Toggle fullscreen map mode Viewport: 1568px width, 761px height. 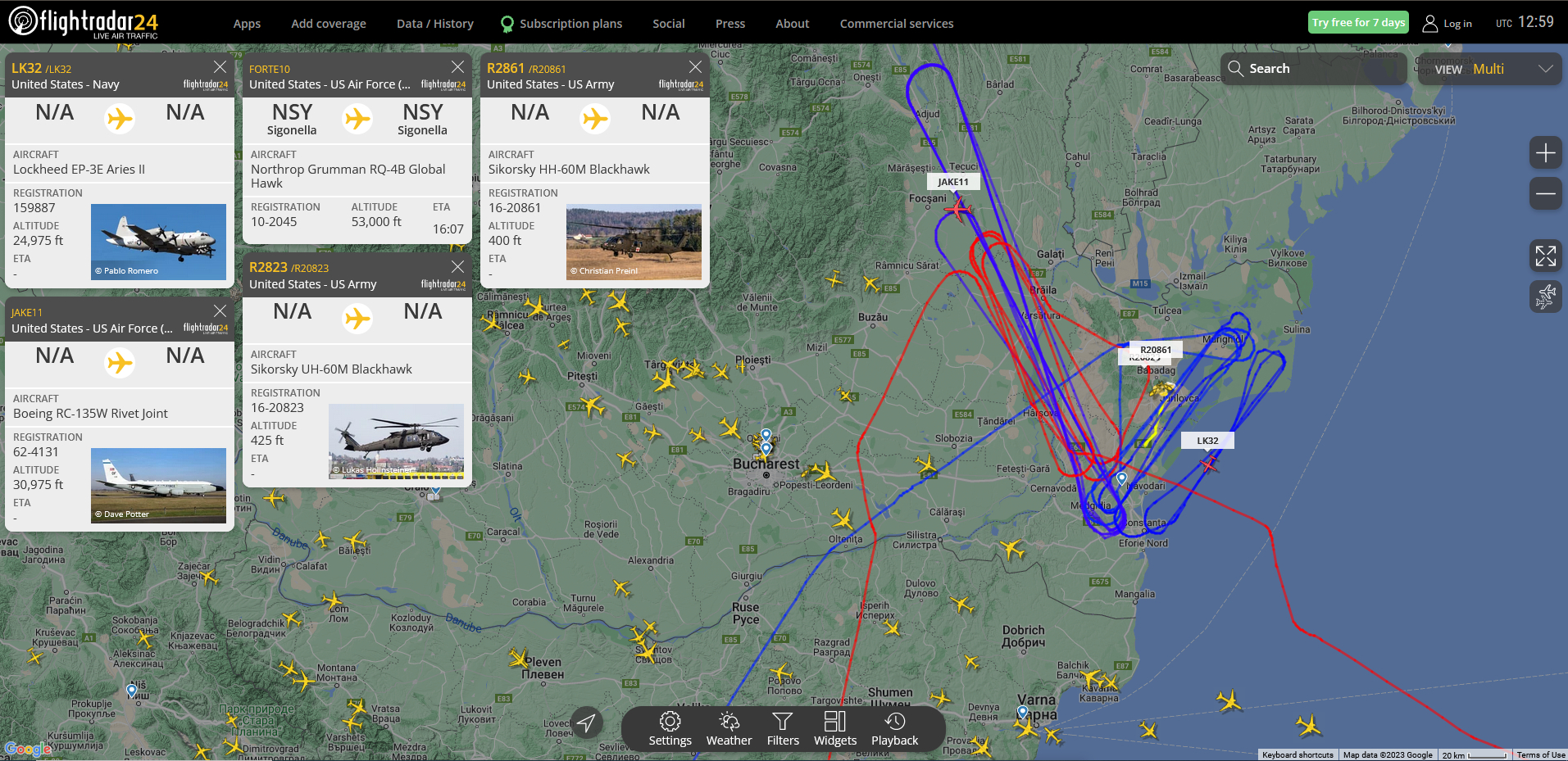(x=1545, y=256)
